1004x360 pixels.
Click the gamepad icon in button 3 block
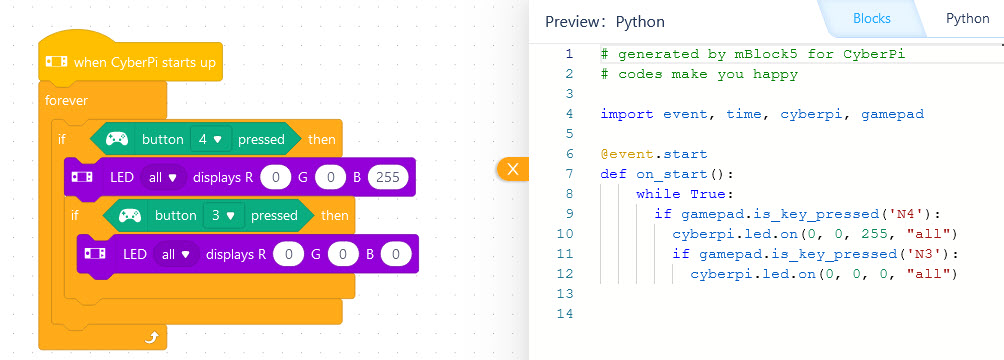[x=129, y=216]
